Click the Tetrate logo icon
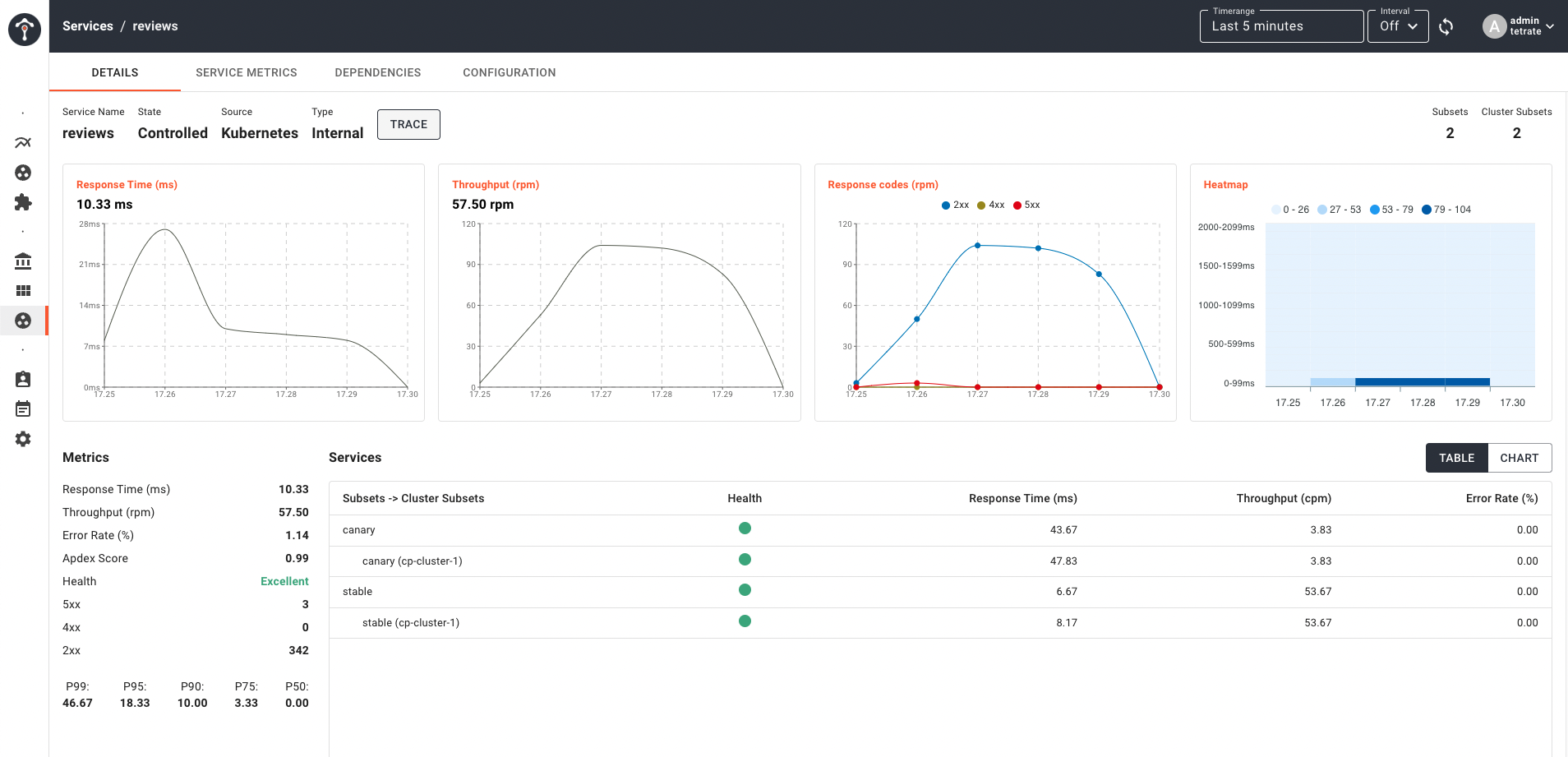Screen dimensions: 1568x757 (25, 30)
